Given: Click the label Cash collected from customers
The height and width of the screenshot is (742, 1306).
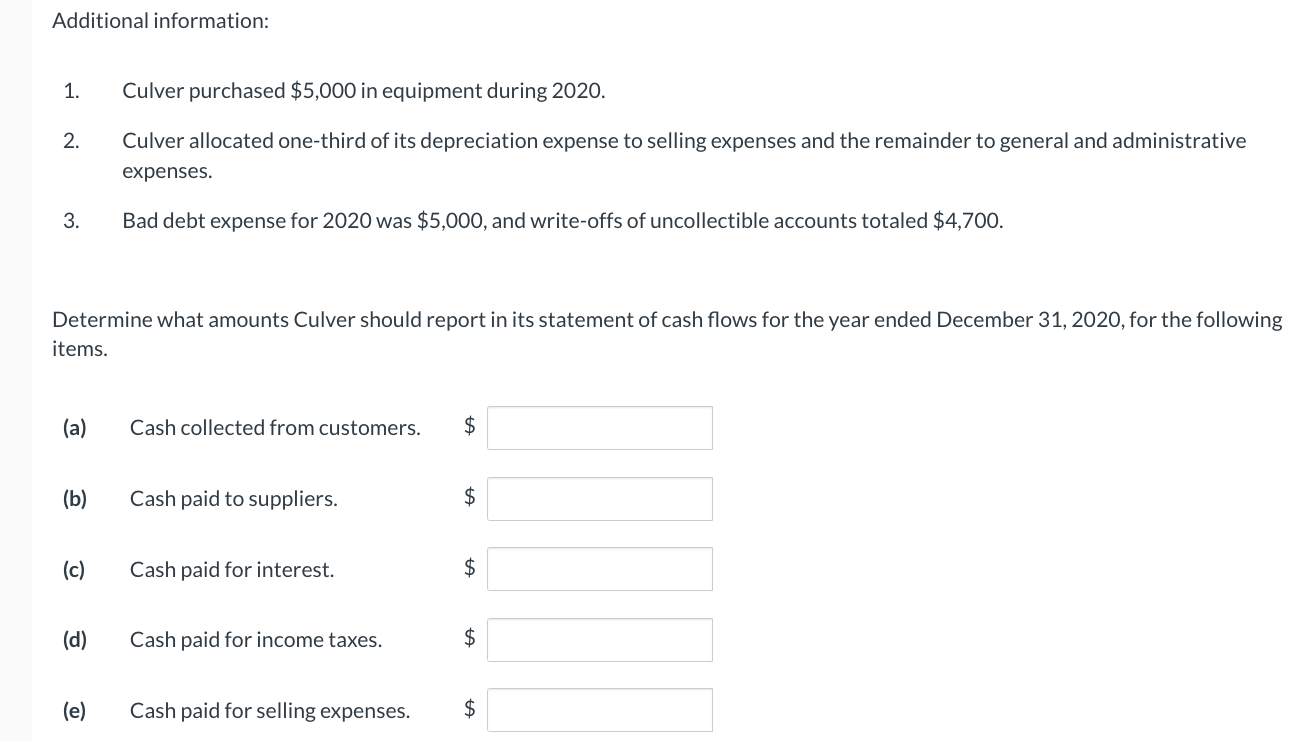Looking at the screenshot, I should click(274, 427).
